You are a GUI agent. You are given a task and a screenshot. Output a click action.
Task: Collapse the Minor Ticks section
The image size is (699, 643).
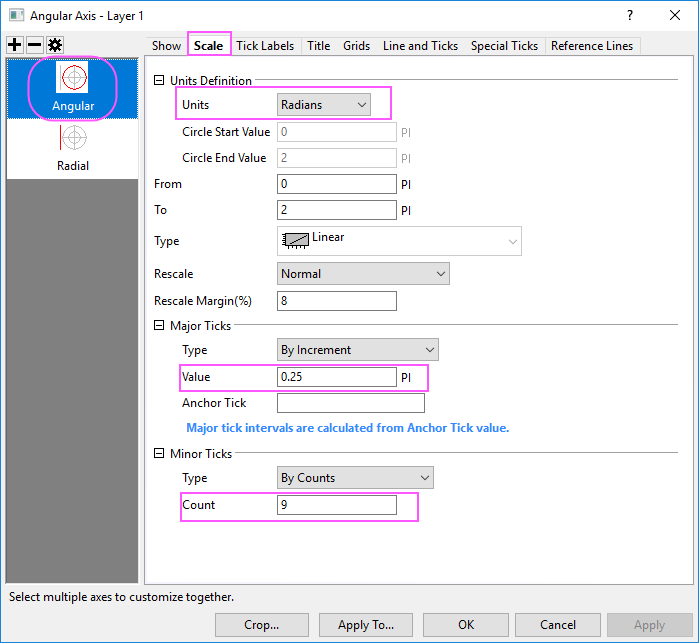(160, 454)
